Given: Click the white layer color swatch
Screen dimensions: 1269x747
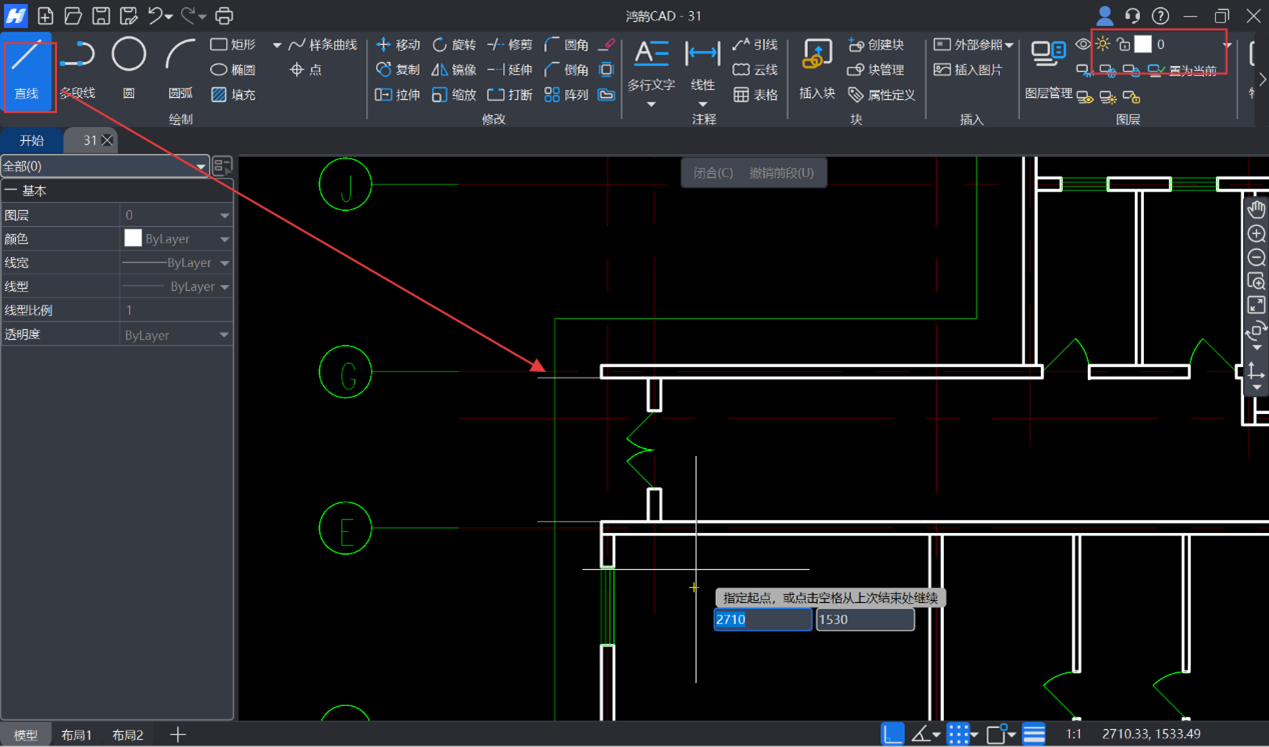Looking at the screenshot, I should tap(1142, 45).
